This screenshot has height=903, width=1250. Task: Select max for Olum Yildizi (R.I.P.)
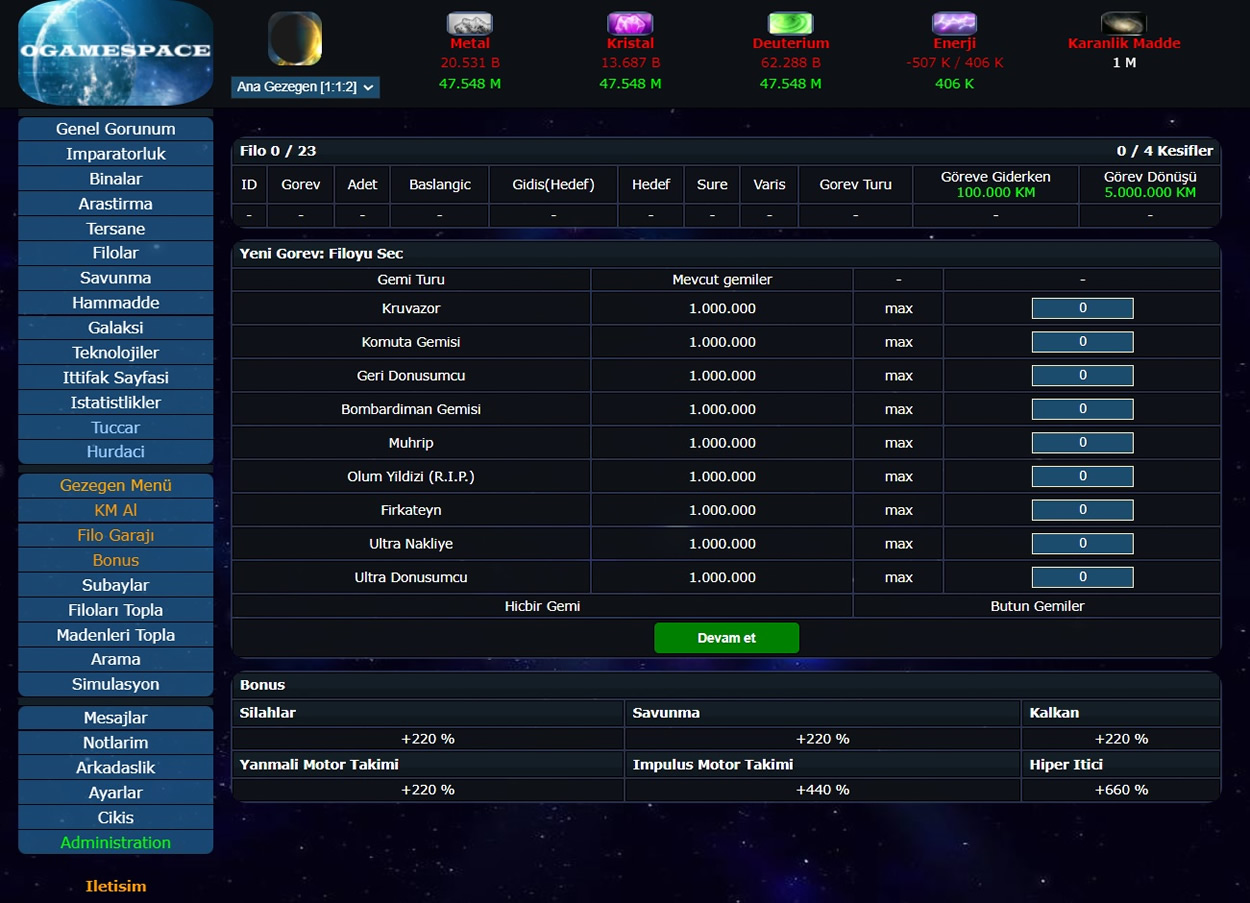898,477
